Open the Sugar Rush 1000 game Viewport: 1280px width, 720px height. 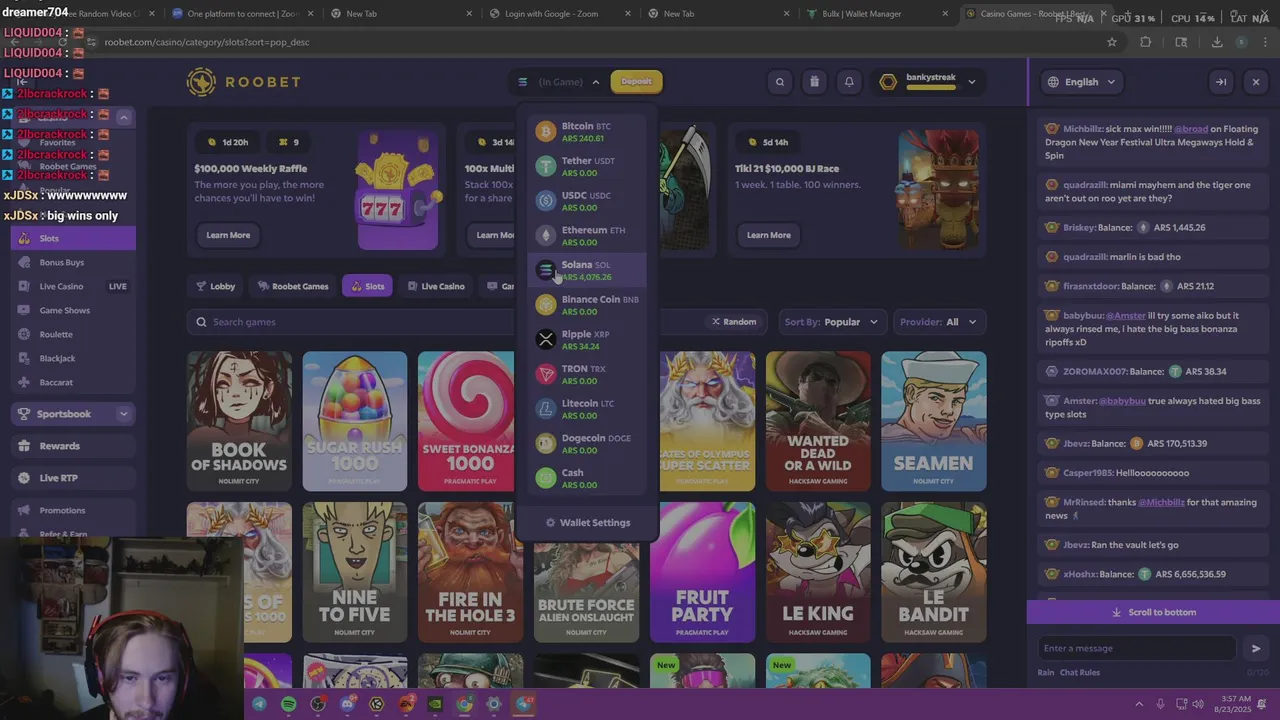pos(355,421)
